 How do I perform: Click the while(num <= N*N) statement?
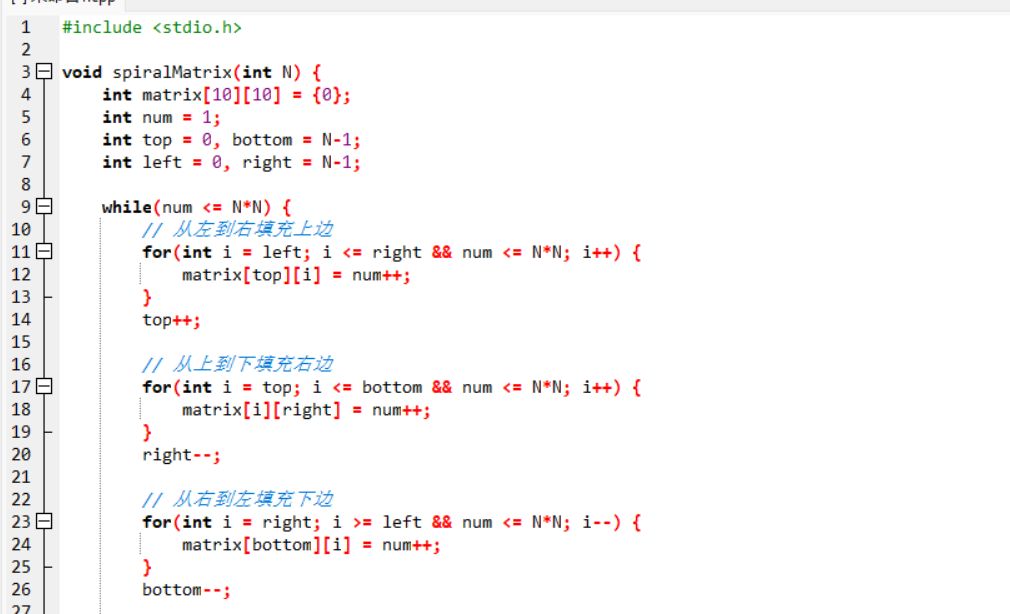(x=196, y=207)
